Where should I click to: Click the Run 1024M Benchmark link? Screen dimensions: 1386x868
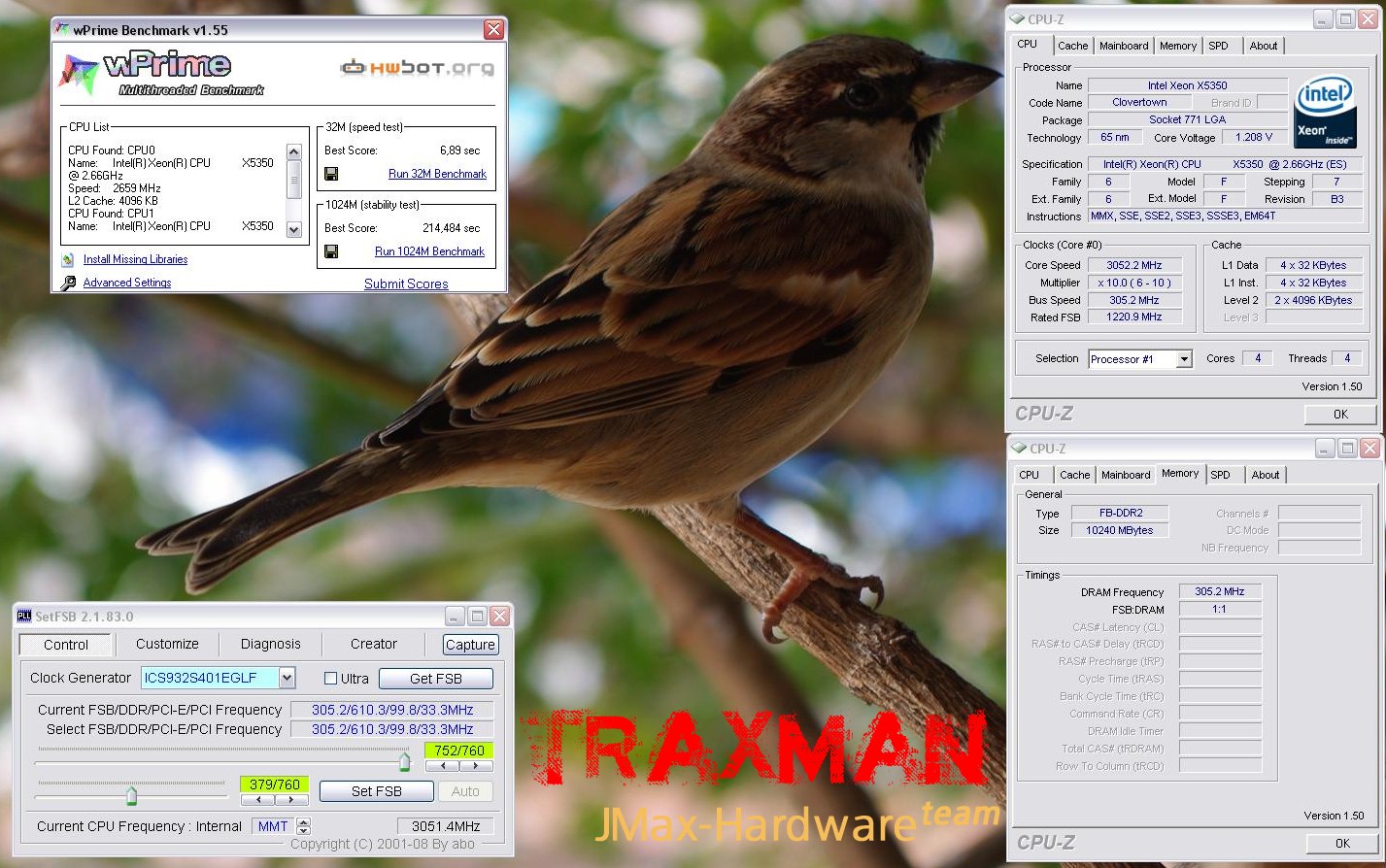coord(429,251)
